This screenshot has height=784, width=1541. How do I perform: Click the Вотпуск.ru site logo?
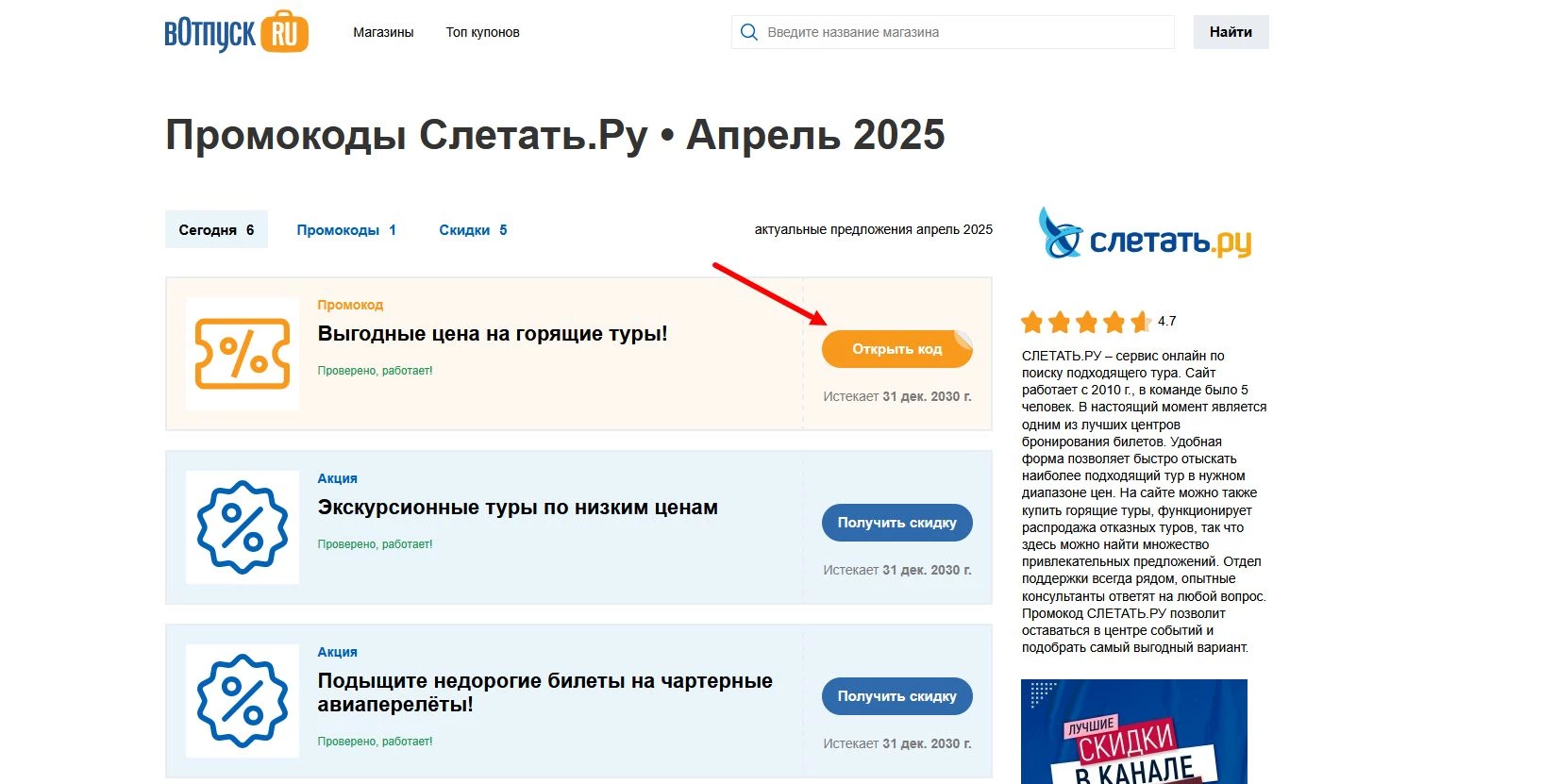pyautogui.click(x=237, y=31)
